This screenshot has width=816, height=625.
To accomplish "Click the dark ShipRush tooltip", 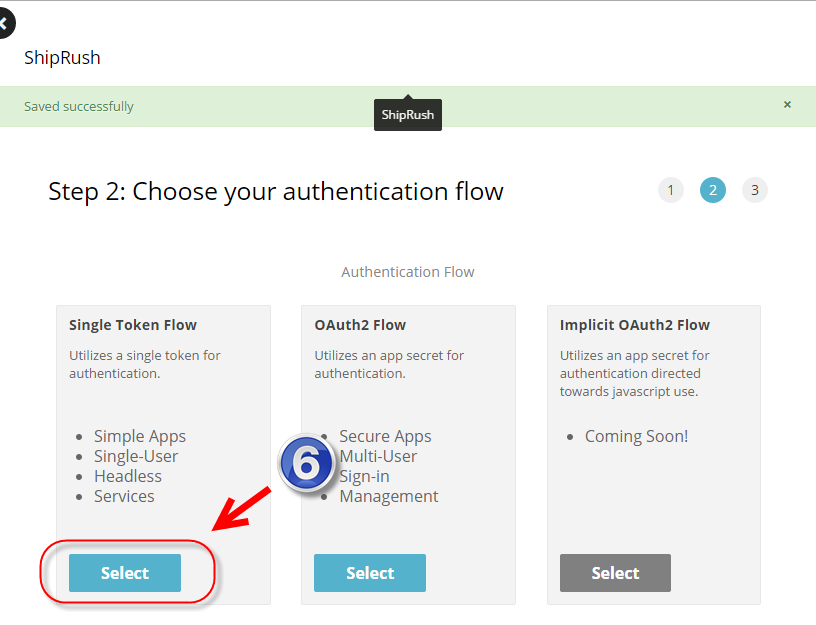I will tap(408, 115).
